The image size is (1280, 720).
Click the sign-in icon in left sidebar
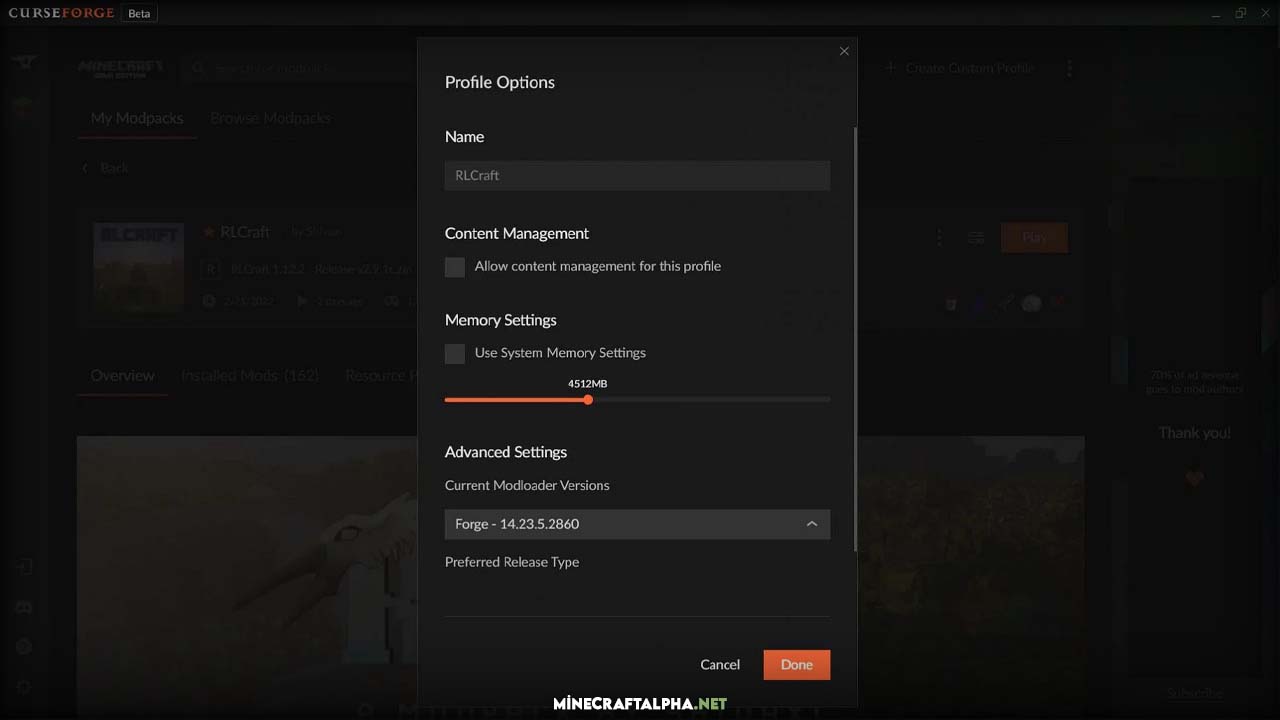click(x=24, y=567)
